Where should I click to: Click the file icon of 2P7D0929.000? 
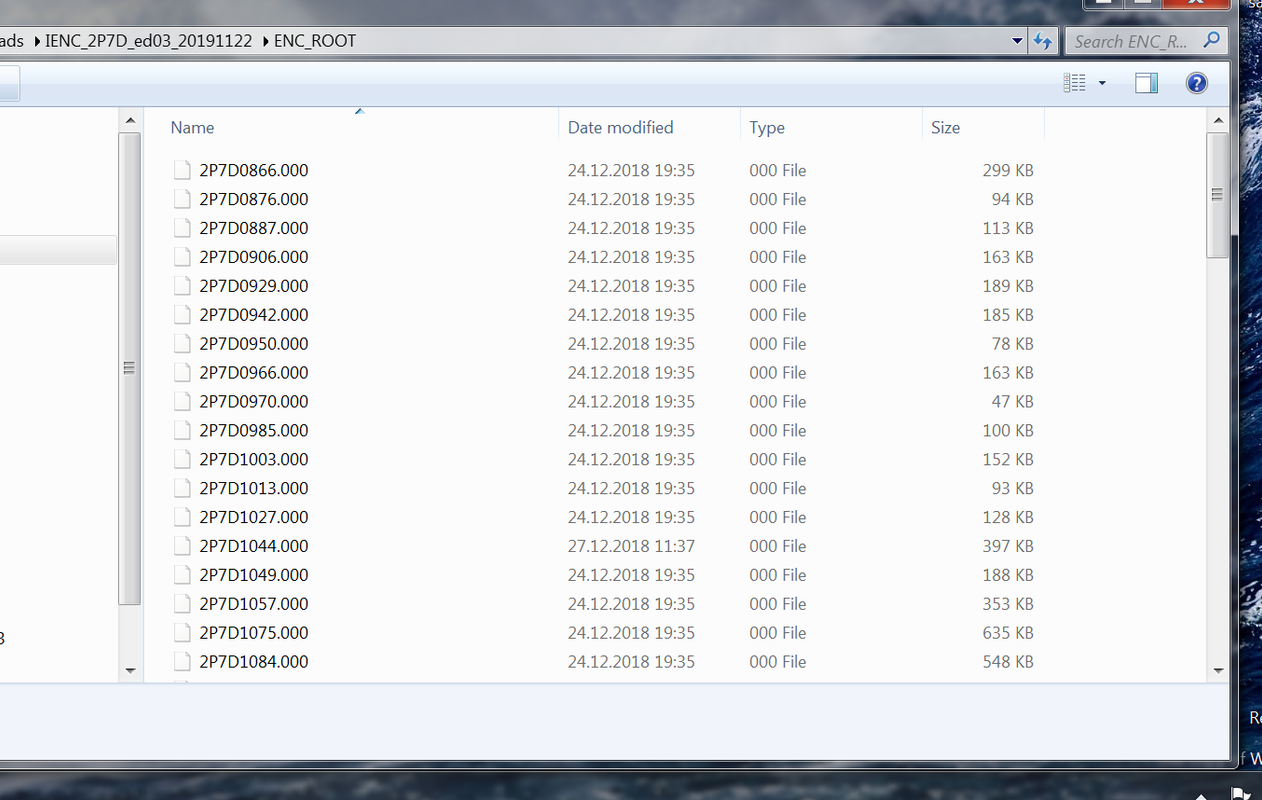[x=181, y=286]
